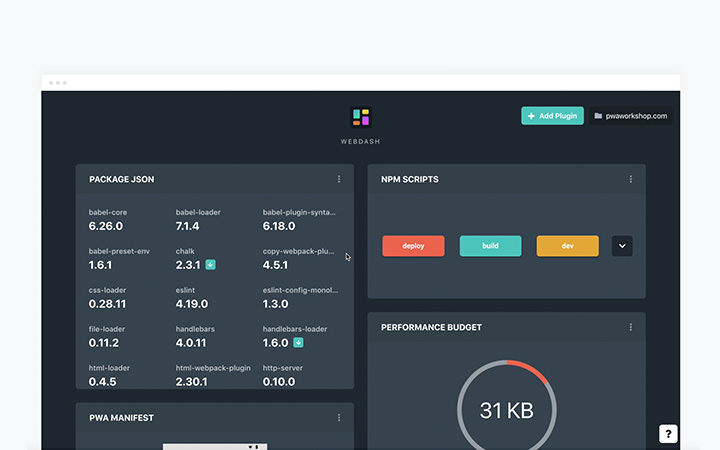Click the 31 KB performance budget gauge

(506, 408)
